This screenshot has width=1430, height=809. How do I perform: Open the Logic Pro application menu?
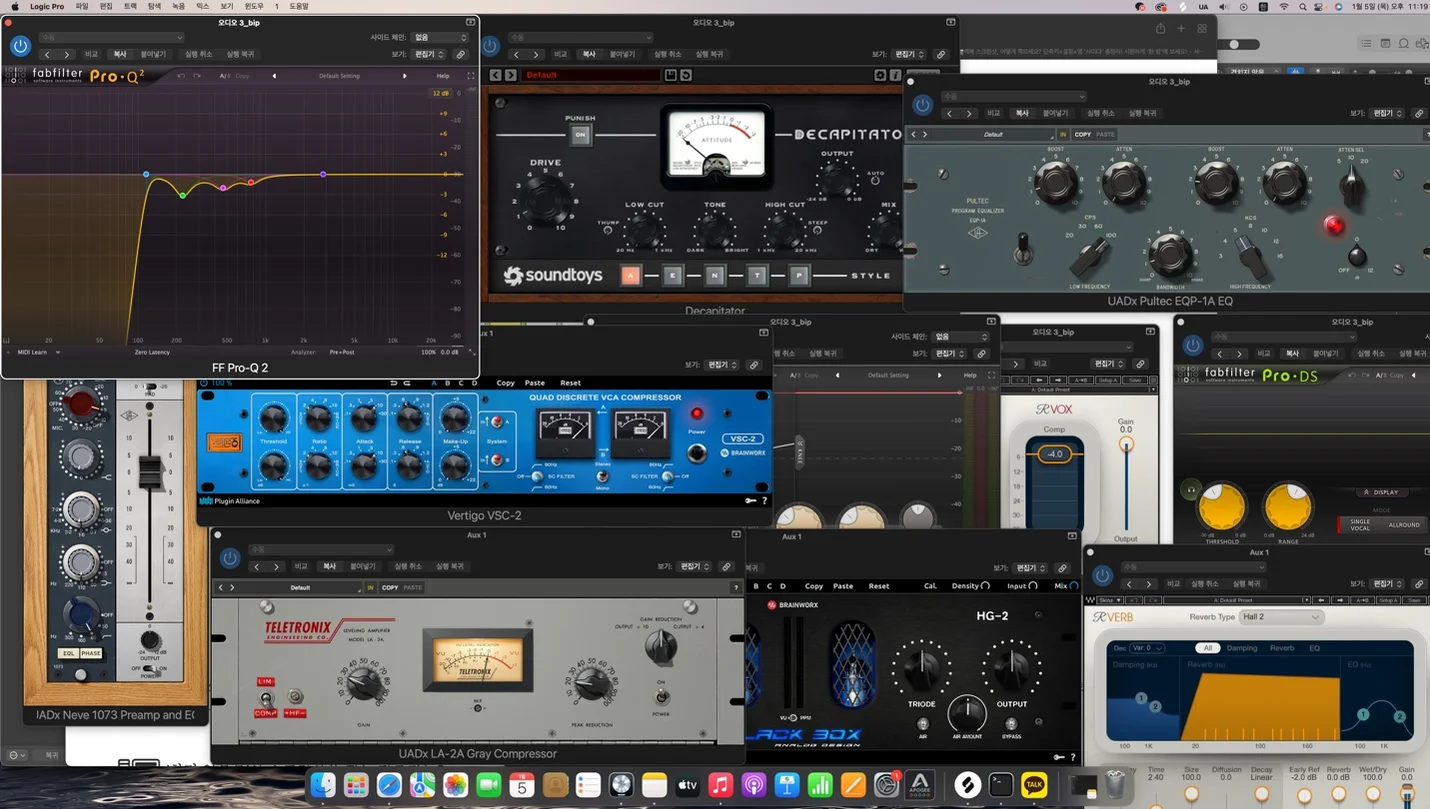click(x=47, y=6)
